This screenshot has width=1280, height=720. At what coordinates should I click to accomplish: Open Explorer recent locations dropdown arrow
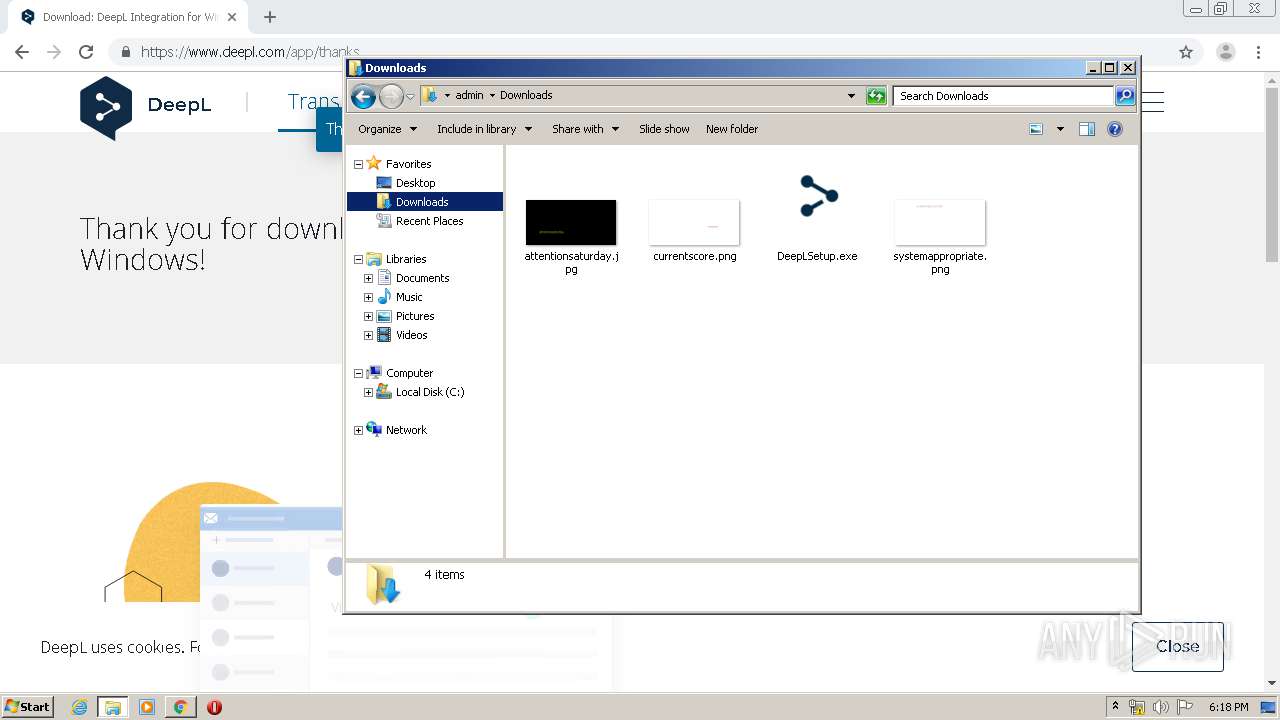click(410, 96)
